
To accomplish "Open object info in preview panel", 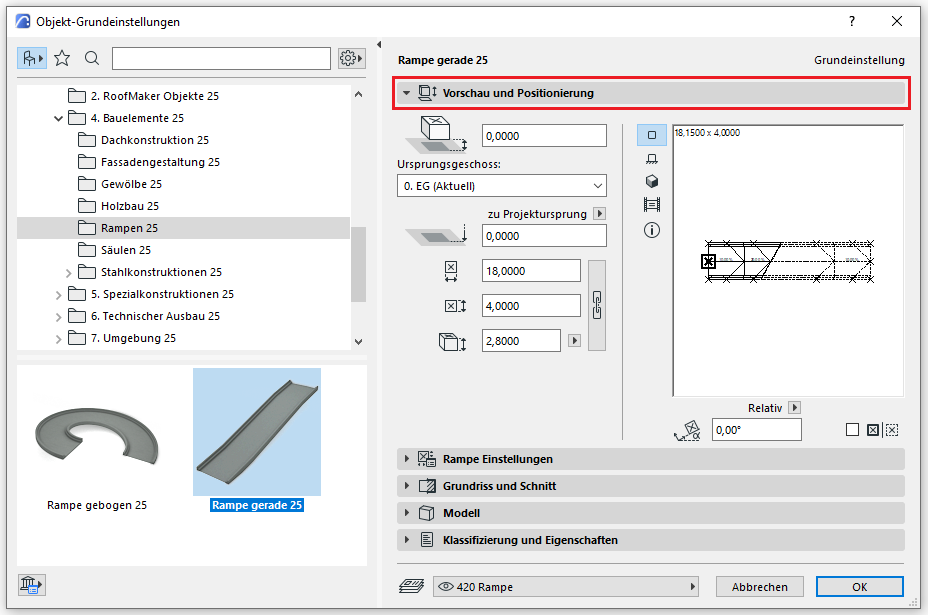I will point(652,229).
